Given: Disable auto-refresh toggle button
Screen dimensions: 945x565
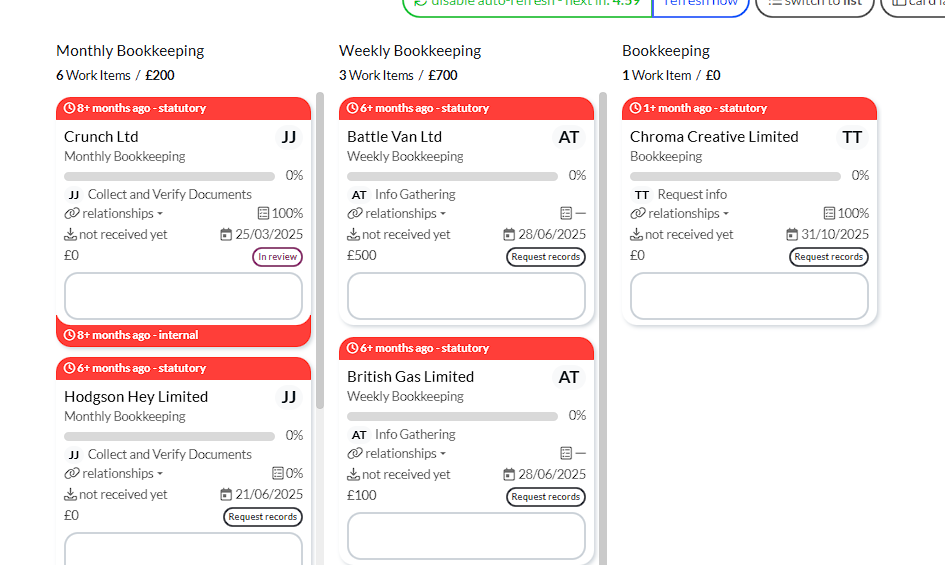Looking at the screenshot, I should pyautogui.click(x=528, y=4).
